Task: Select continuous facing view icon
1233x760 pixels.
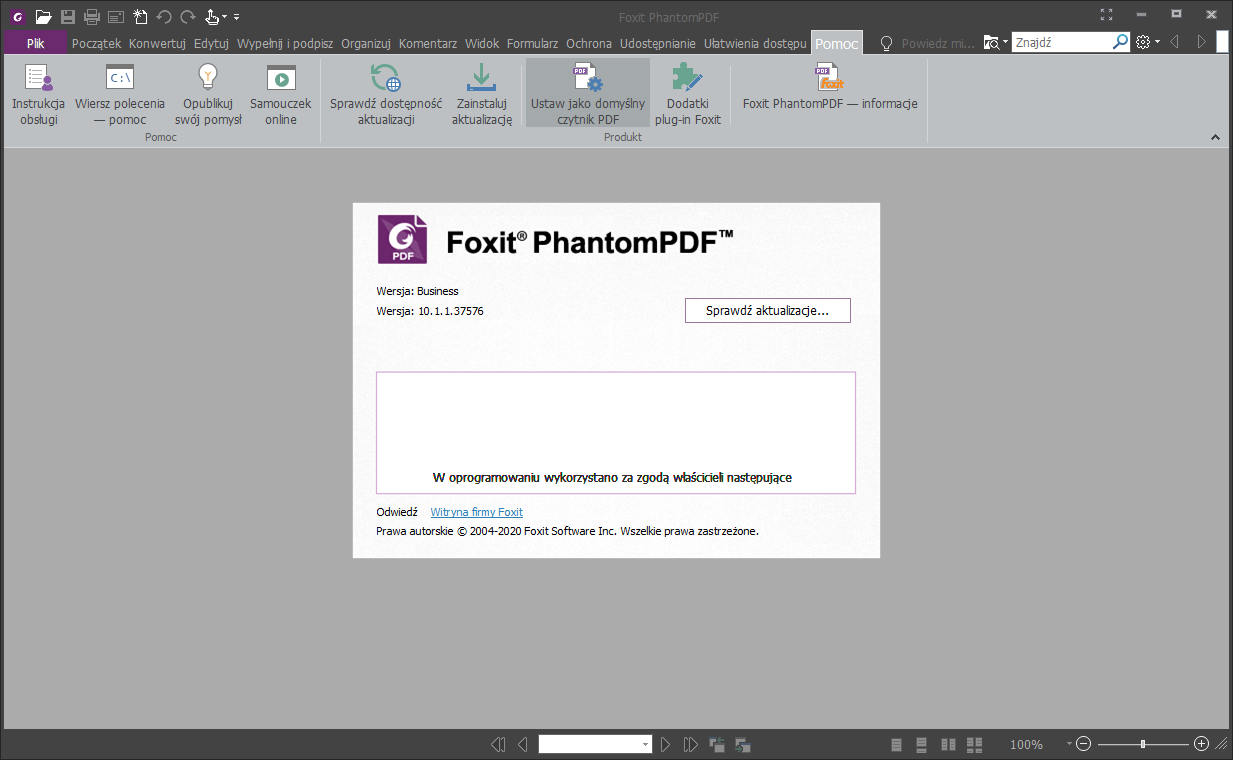Action: pyautogui.click(x=974, y=744)
